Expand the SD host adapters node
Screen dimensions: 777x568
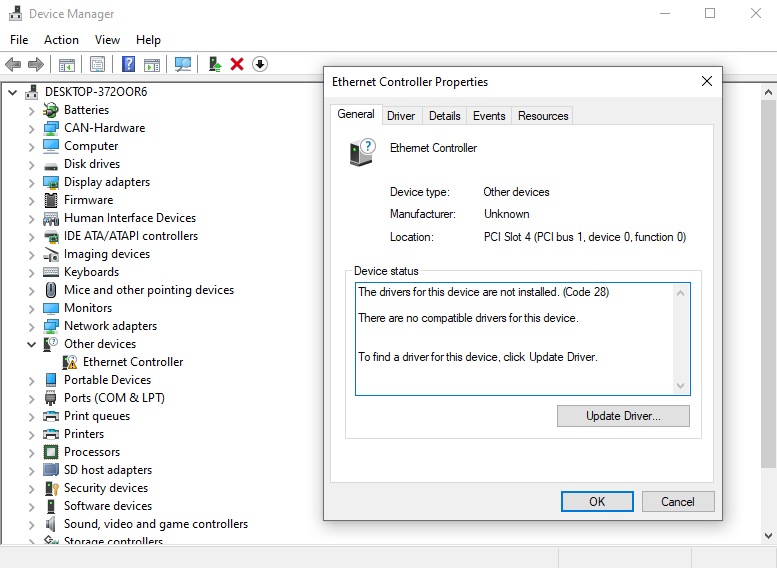pos(32,470)
